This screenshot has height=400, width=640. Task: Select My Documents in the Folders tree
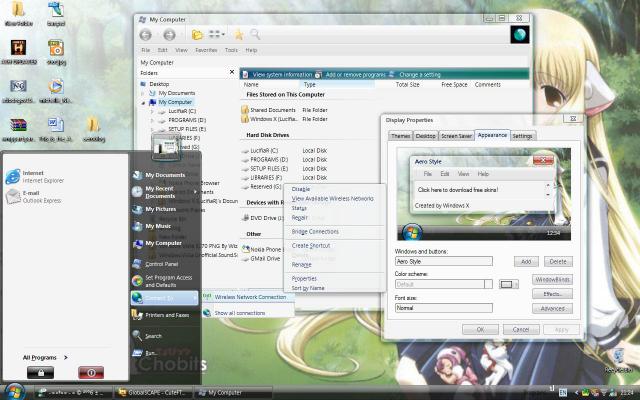point(177,93)
